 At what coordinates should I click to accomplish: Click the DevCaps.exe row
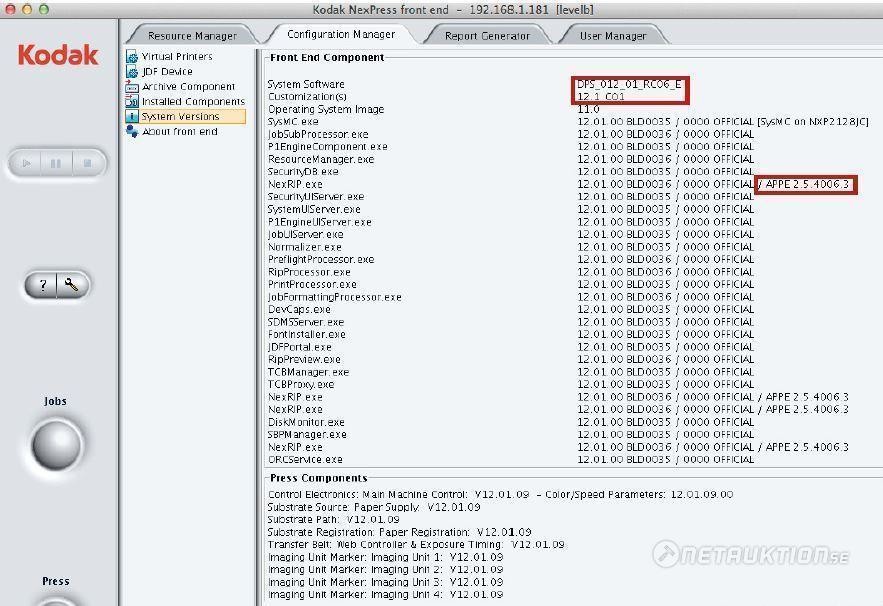click(x=511, y=309)
